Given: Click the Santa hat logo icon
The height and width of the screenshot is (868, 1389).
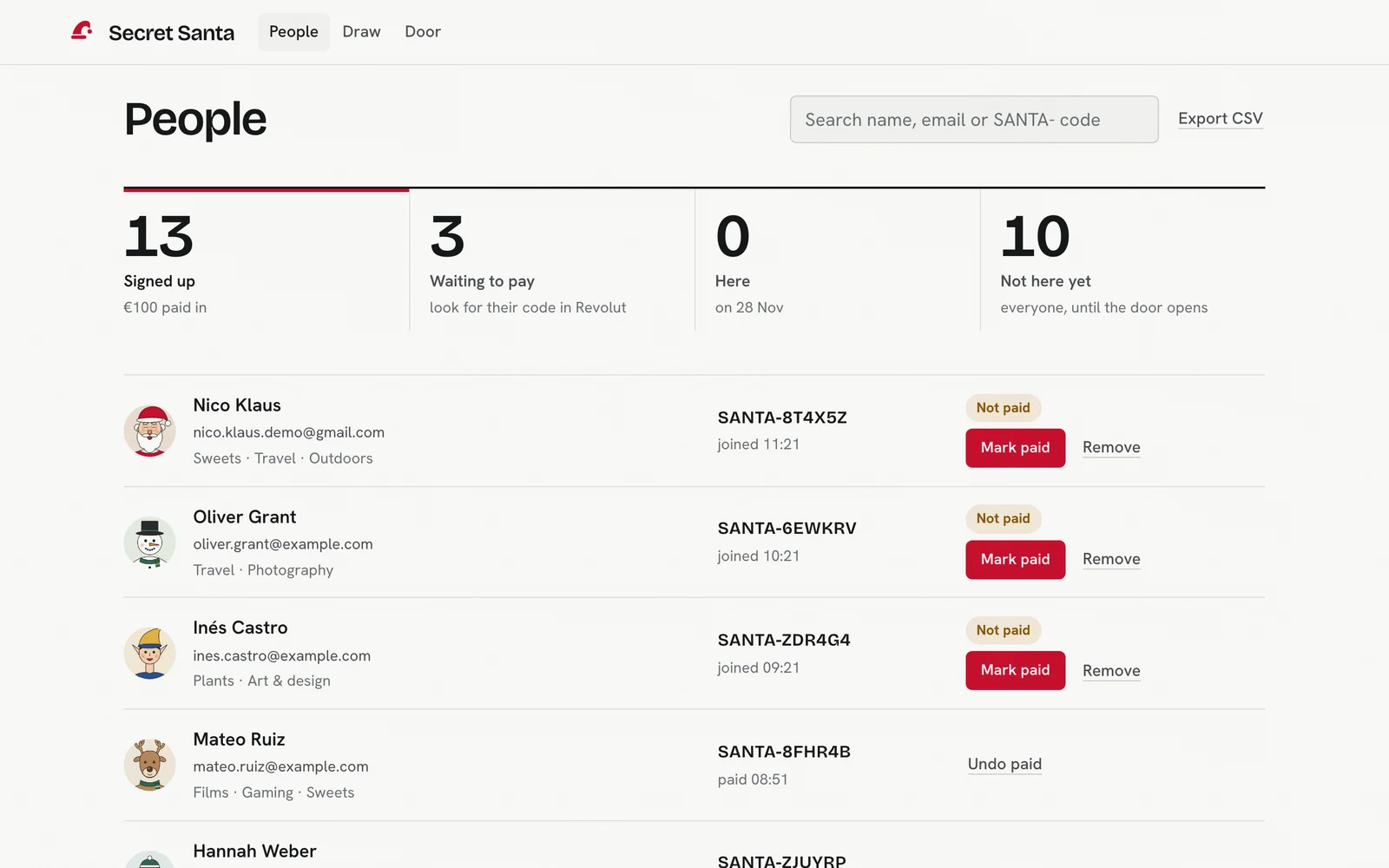Looking at the screenshot, I should pos(82,31).
